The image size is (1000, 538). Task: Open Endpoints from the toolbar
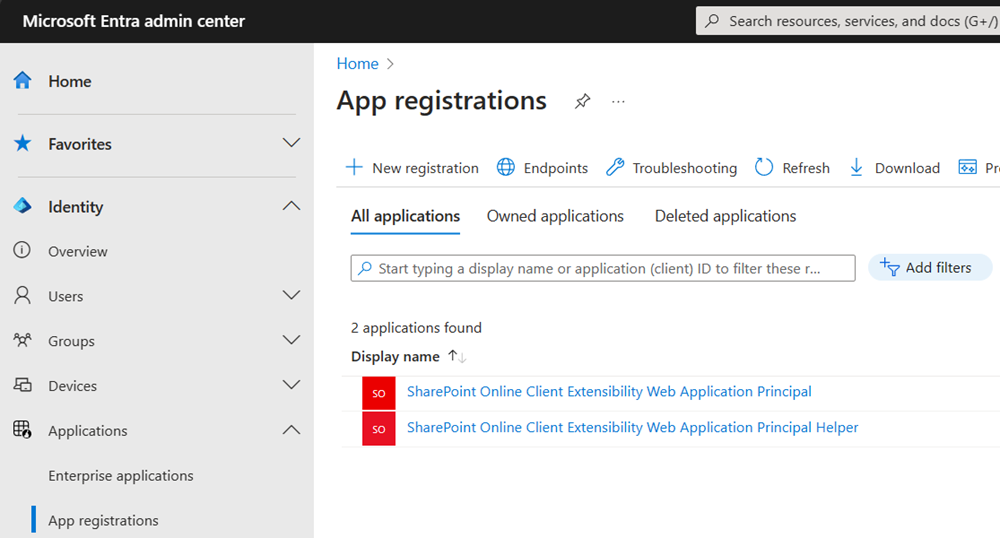tap(543, 168)
